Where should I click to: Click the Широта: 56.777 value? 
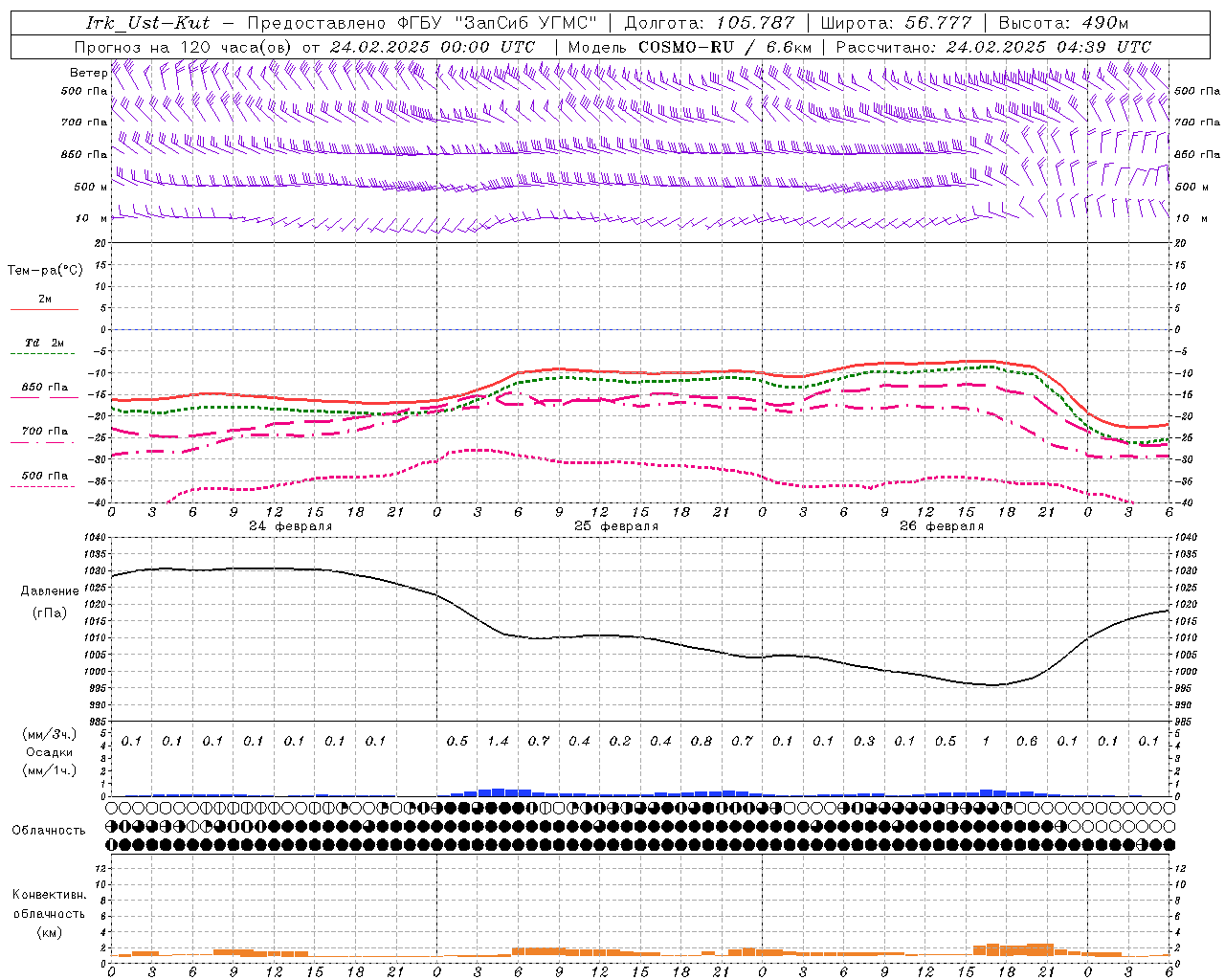[x=897, y=23]
